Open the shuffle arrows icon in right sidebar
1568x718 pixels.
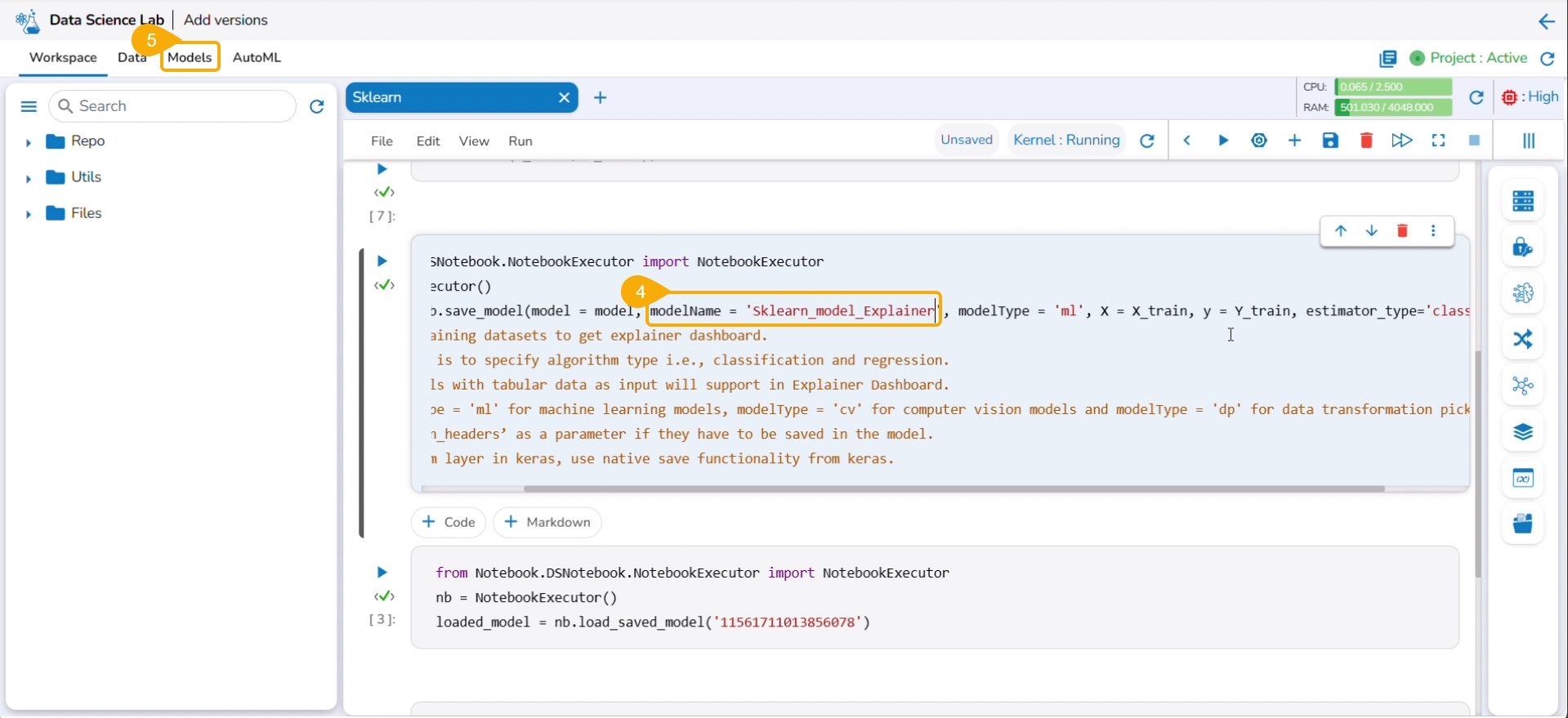(1522, 339)
